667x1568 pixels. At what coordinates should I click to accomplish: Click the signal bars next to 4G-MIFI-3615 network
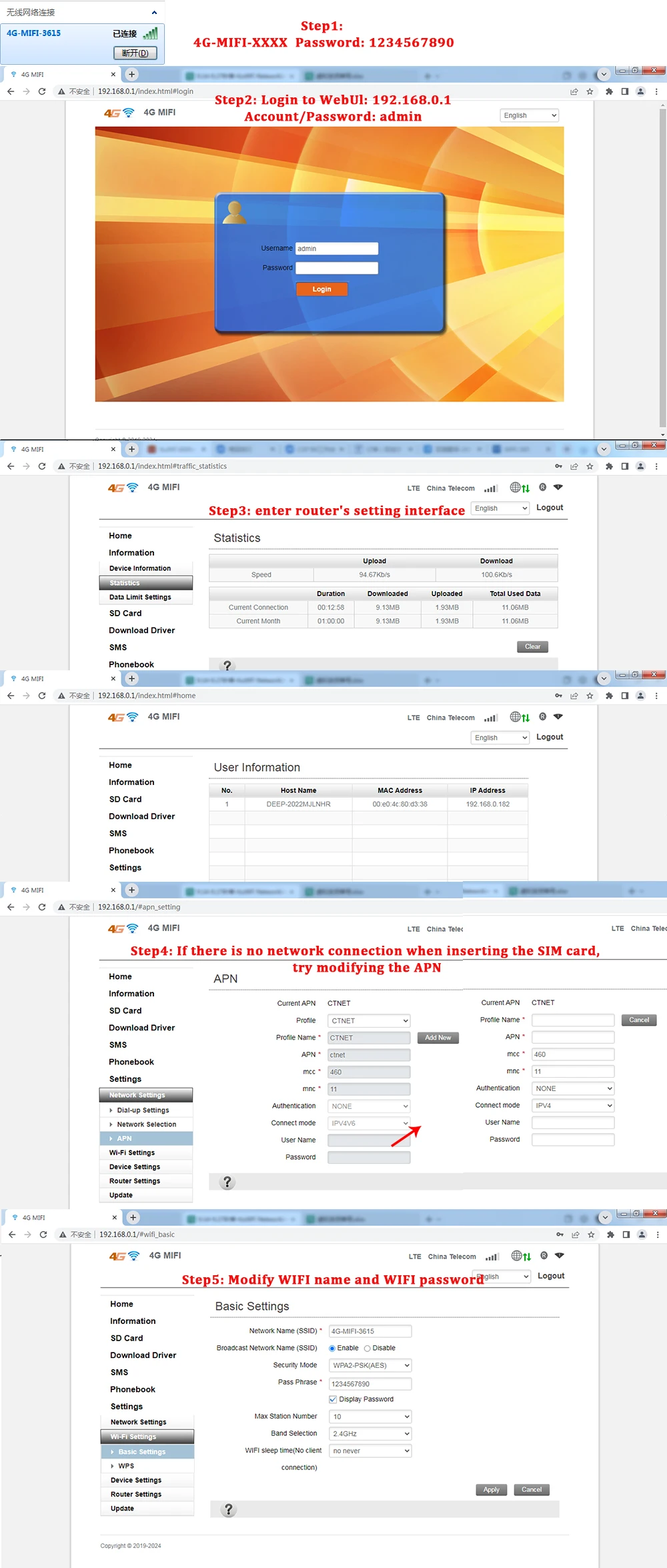(x=151, y=33)
